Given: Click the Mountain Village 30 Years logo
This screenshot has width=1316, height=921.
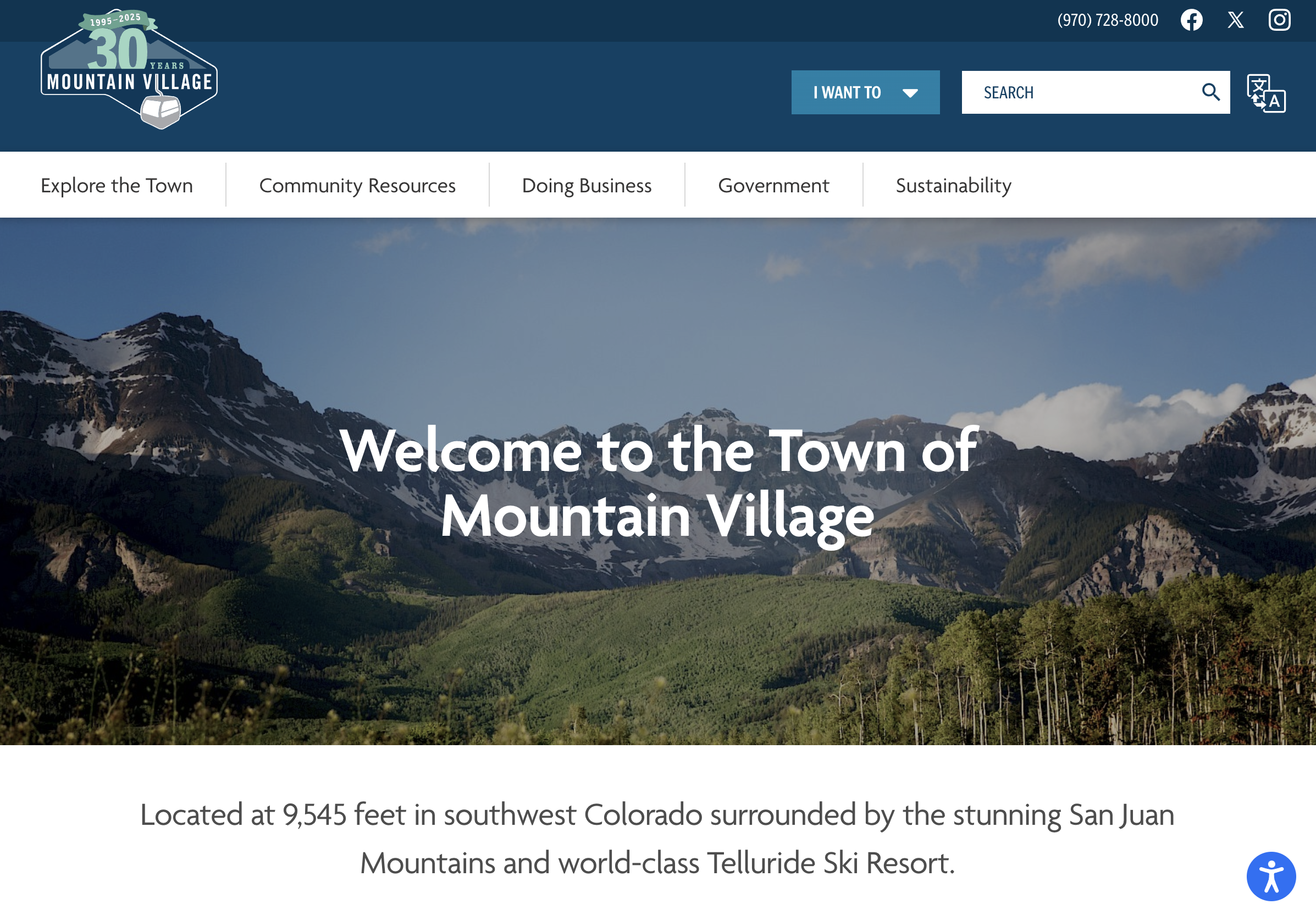Looking at the screenshot, I should pyautogui.click(x=129, y=69).
